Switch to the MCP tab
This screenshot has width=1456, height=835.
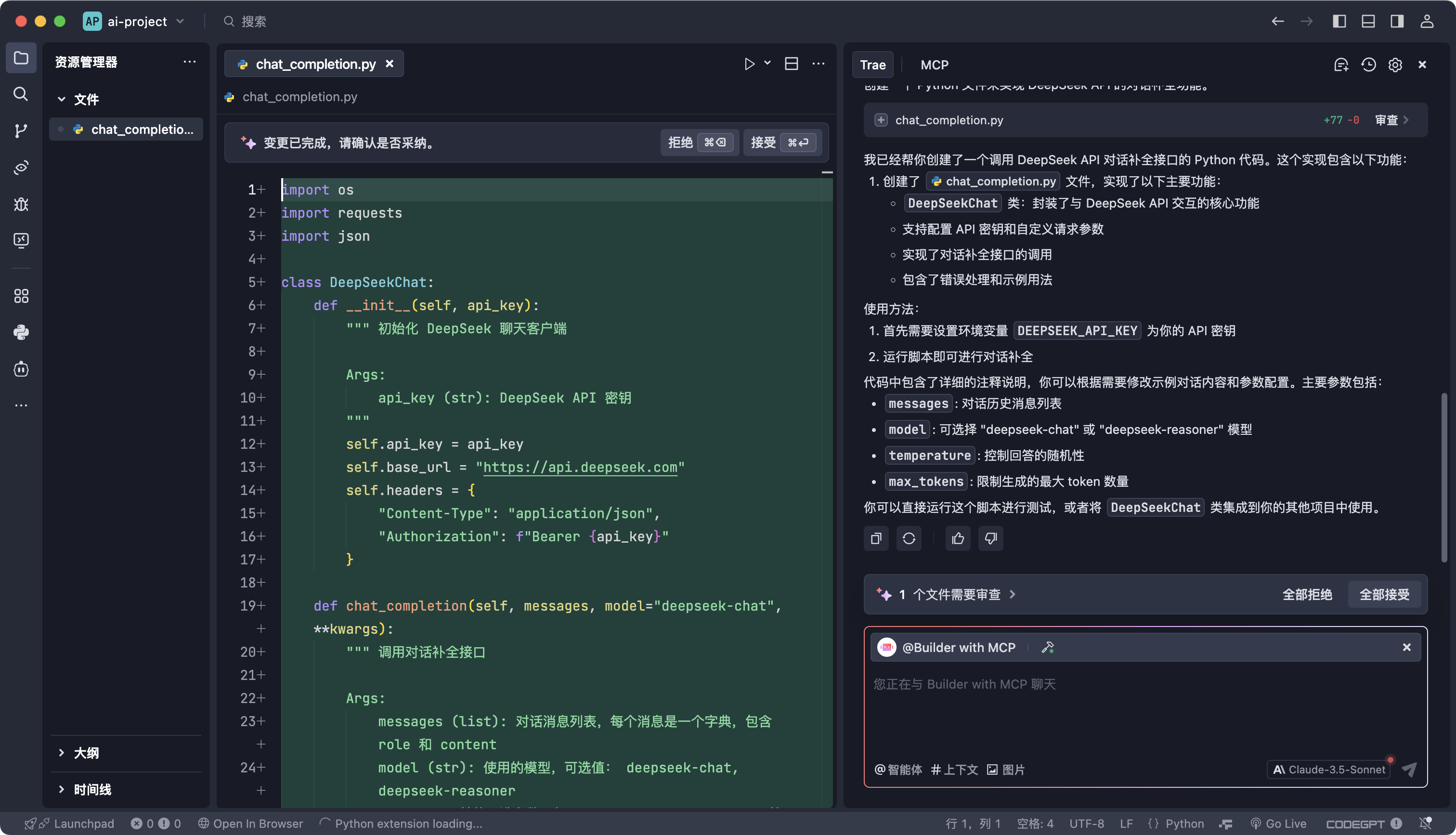pos(935,65)
